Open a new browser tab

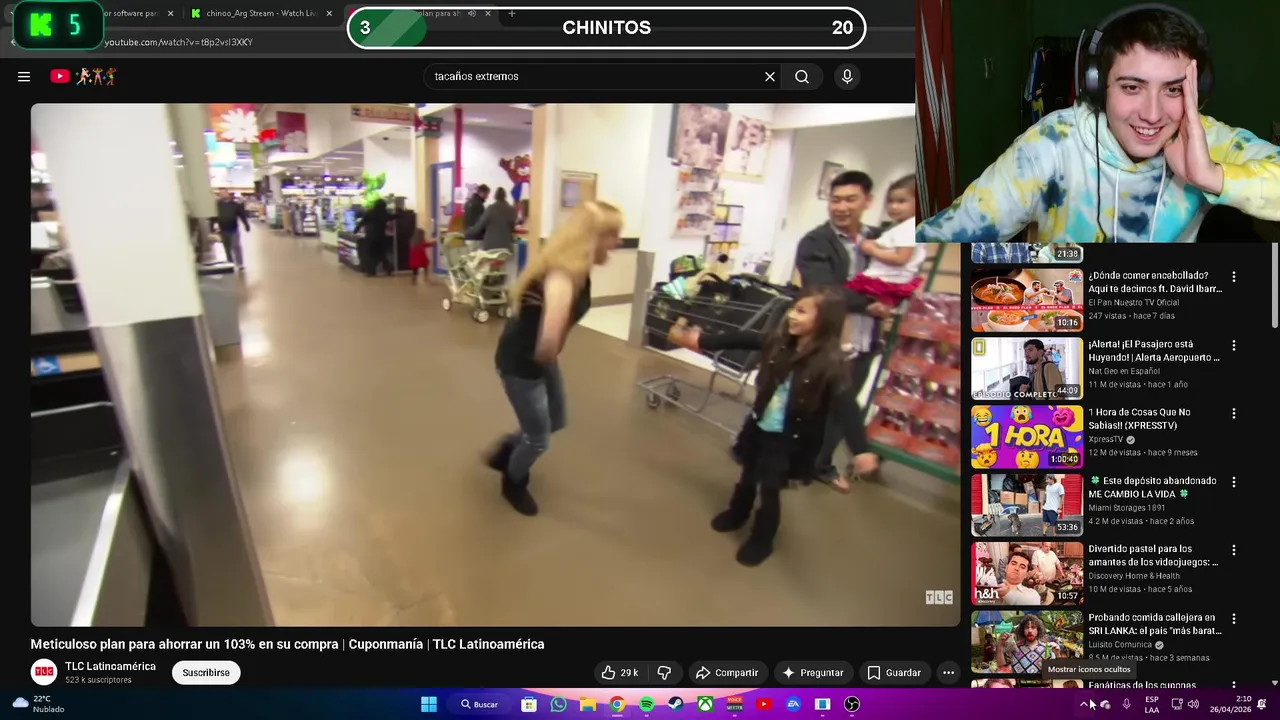click(512, 13)
